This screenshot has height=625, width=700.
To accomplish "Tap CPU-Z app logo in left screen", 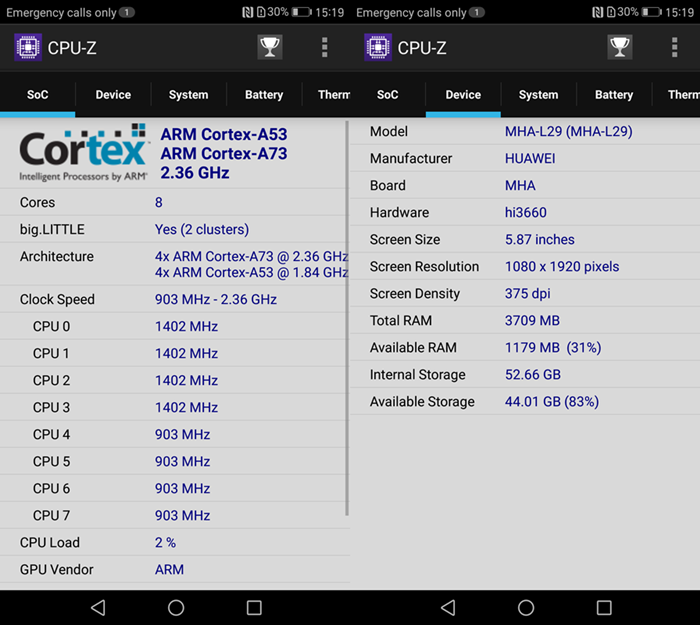I will [x=28, y=47].
